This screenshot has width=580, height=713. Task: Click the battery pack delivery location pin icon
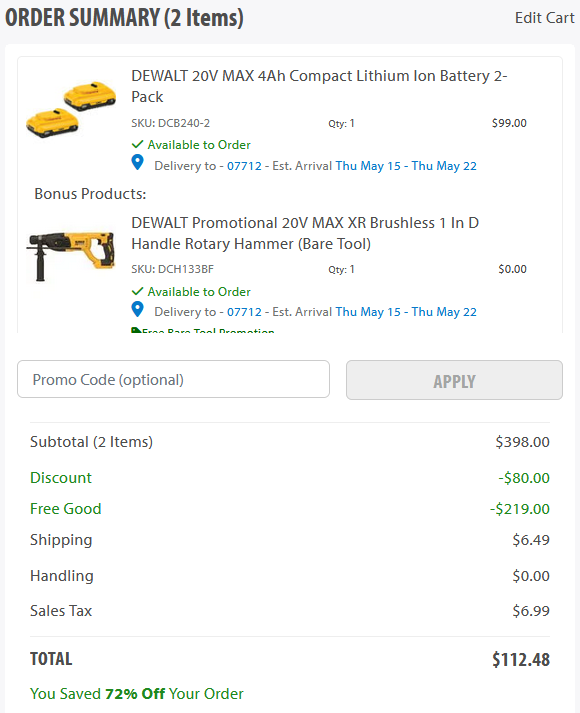(137, 163)
